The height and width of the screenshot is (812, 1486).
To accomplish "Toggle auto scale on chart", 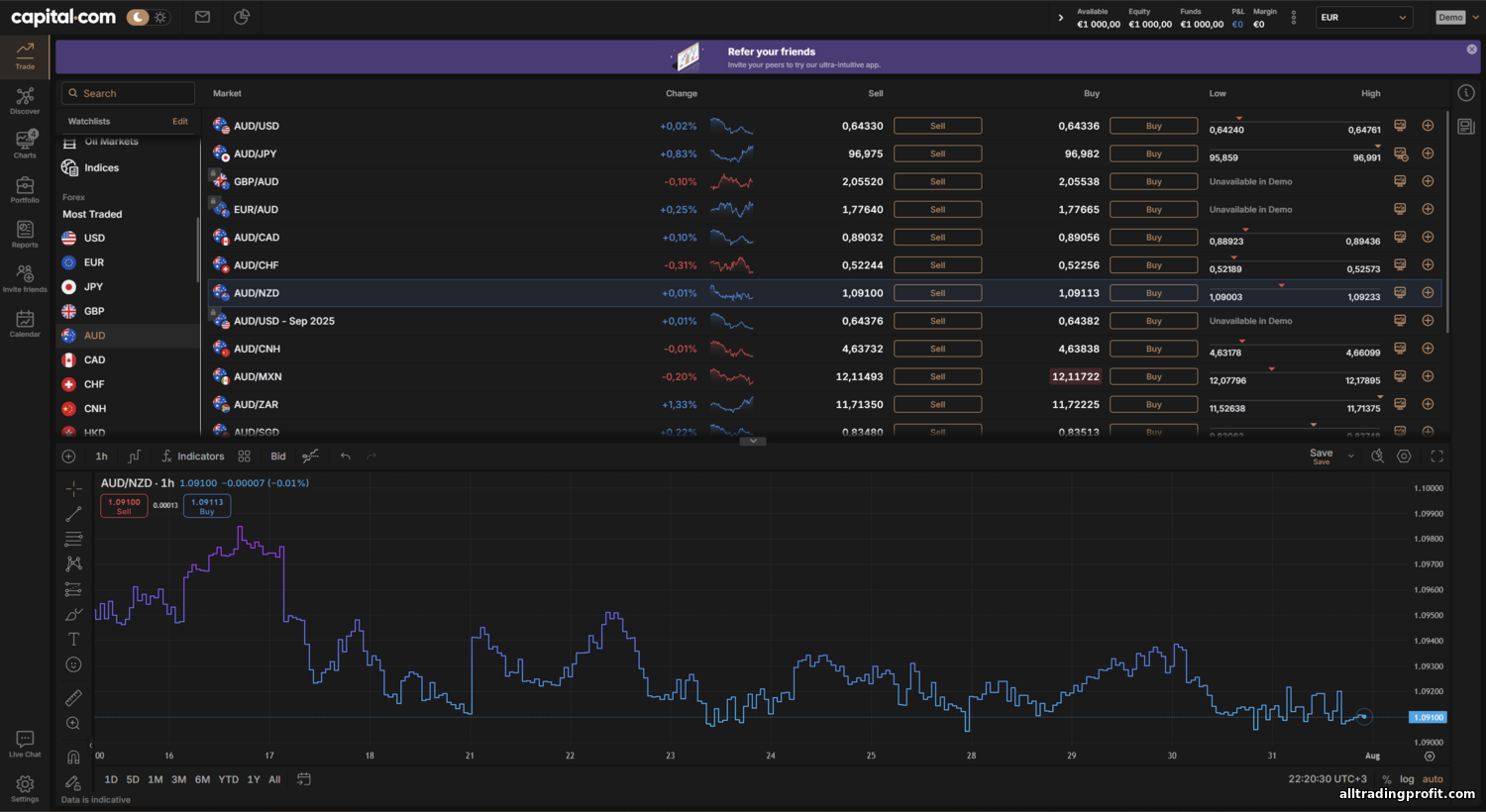I will 1433,779.
